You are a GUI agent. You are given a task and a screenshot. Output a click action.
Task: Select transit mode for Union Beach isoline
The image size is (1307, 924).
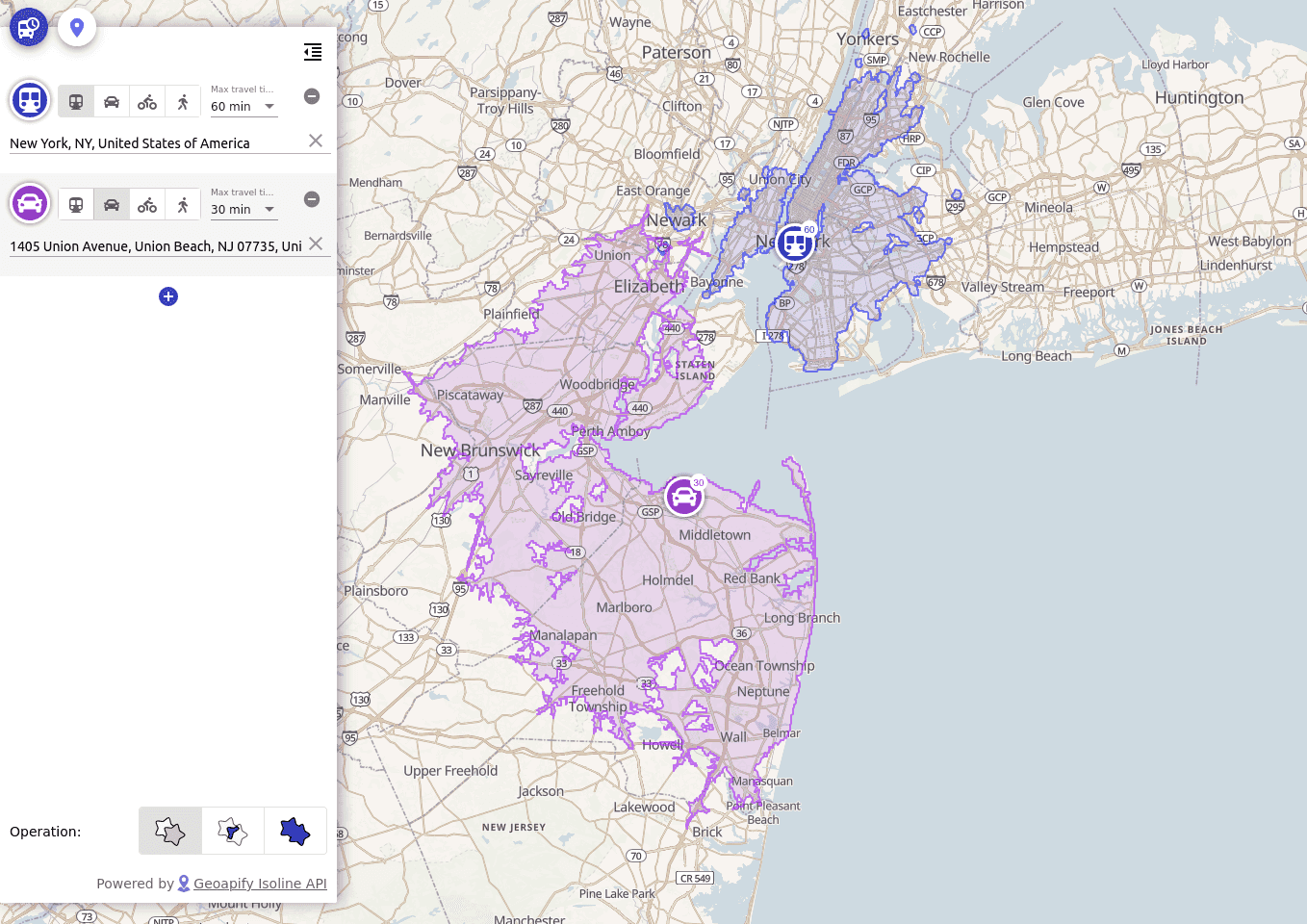click(x=76, y=204)
